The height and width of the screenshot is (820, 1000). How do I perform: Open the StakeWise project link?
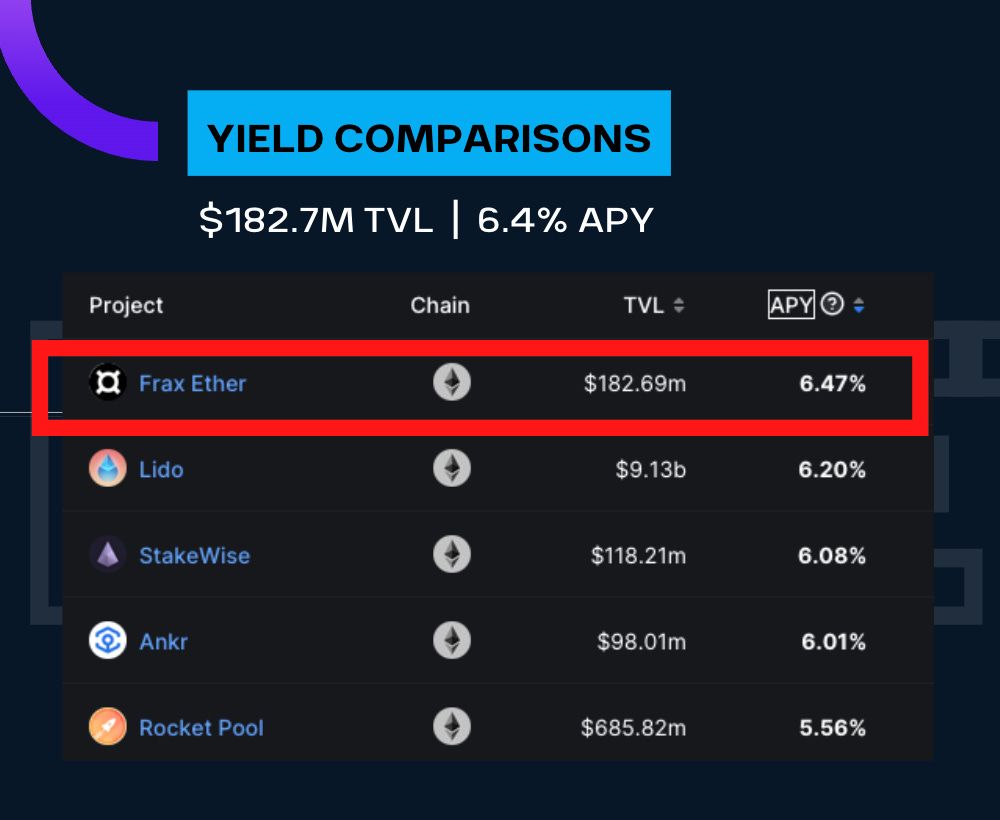pyautogui.click(x=194, y=555)
